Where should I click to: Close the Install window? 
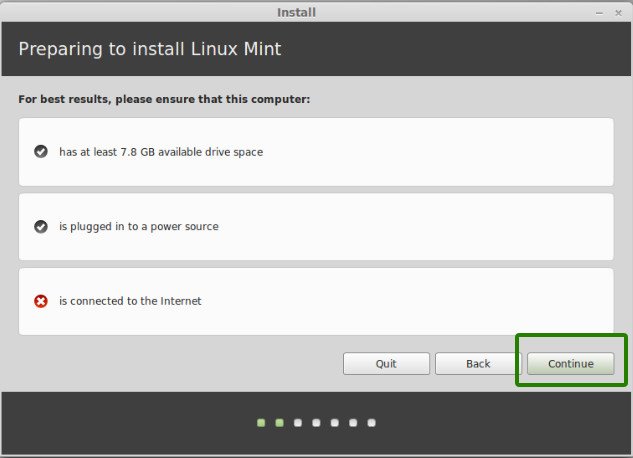618,12
